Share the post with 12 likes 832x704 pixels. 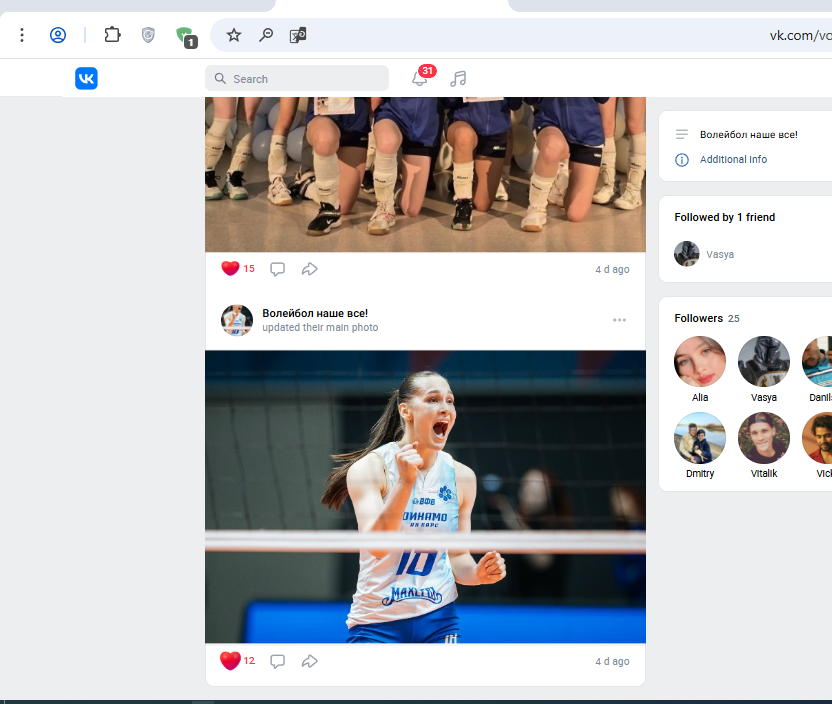click(309, 661)
